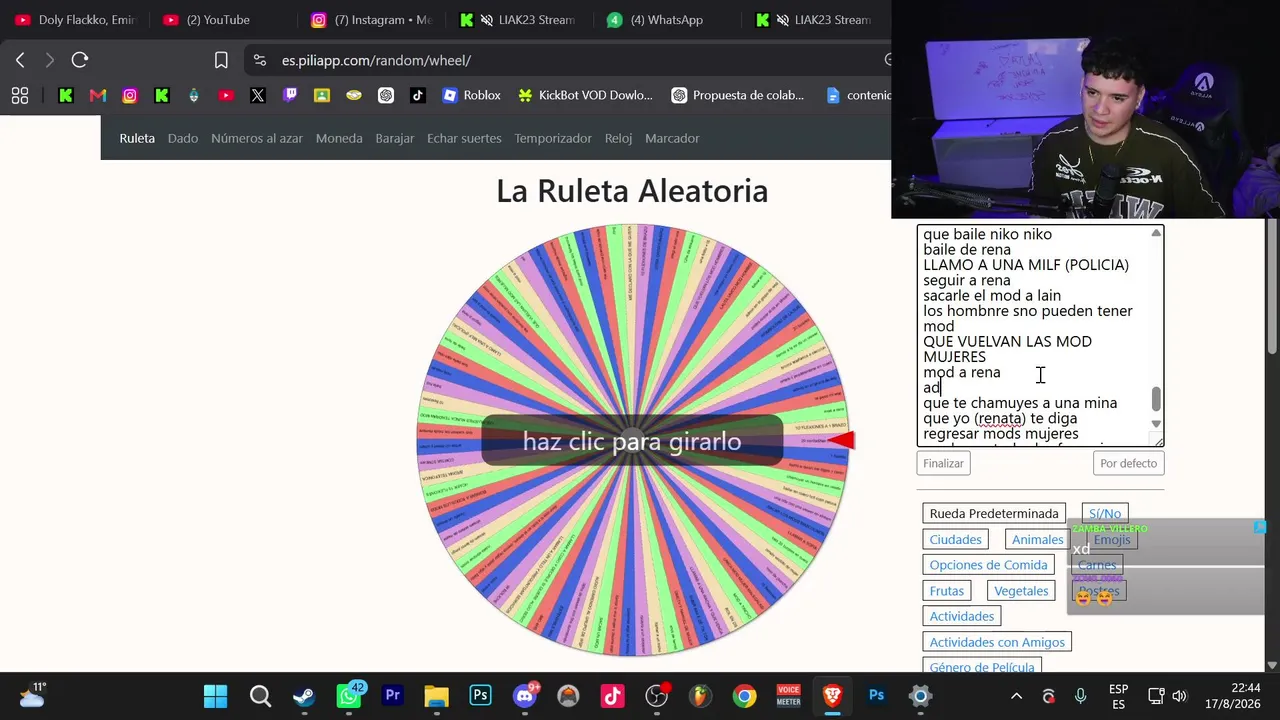Open File Explorer from the taskbar
1280x720 pixels.
pos(437,696)
